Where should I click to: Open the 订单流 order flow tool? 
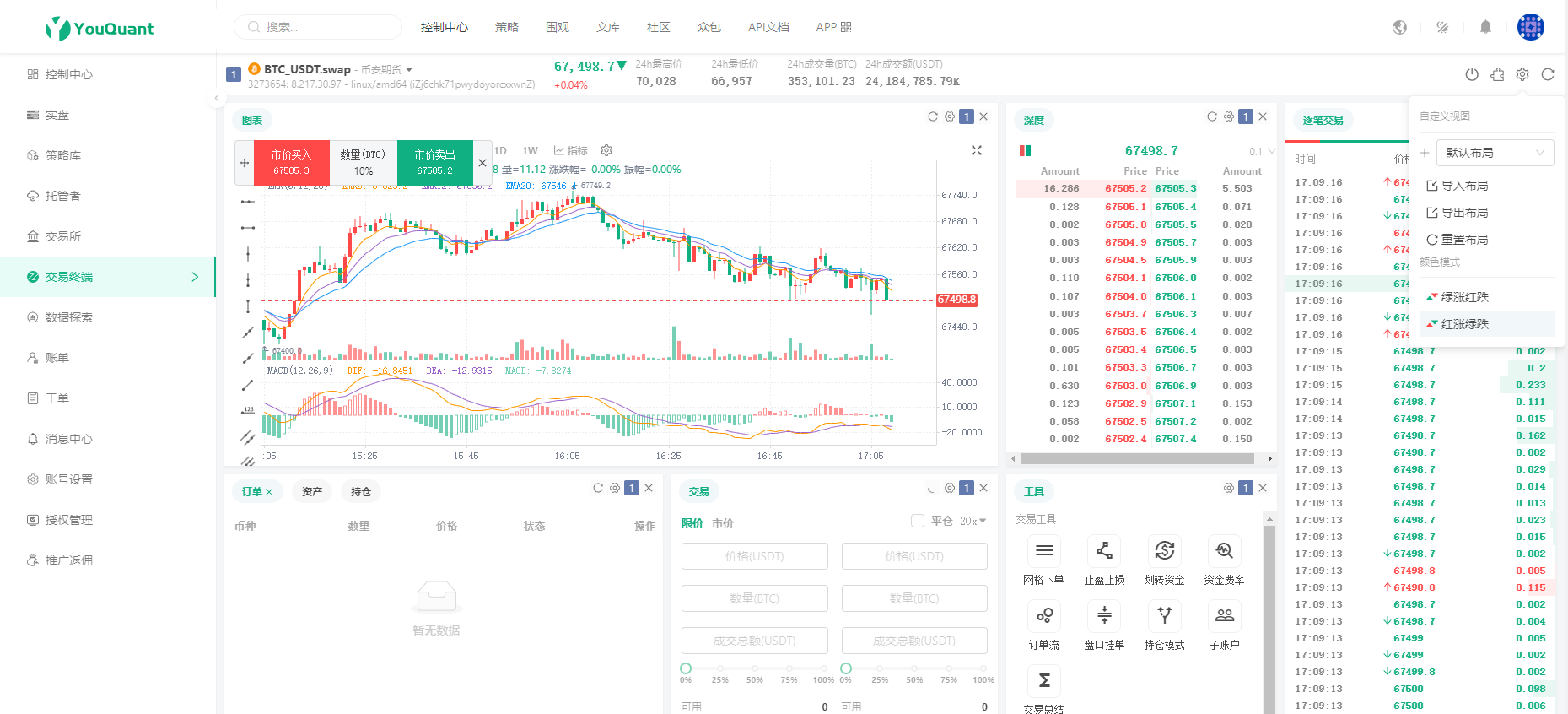click(x=1043, y=616)
